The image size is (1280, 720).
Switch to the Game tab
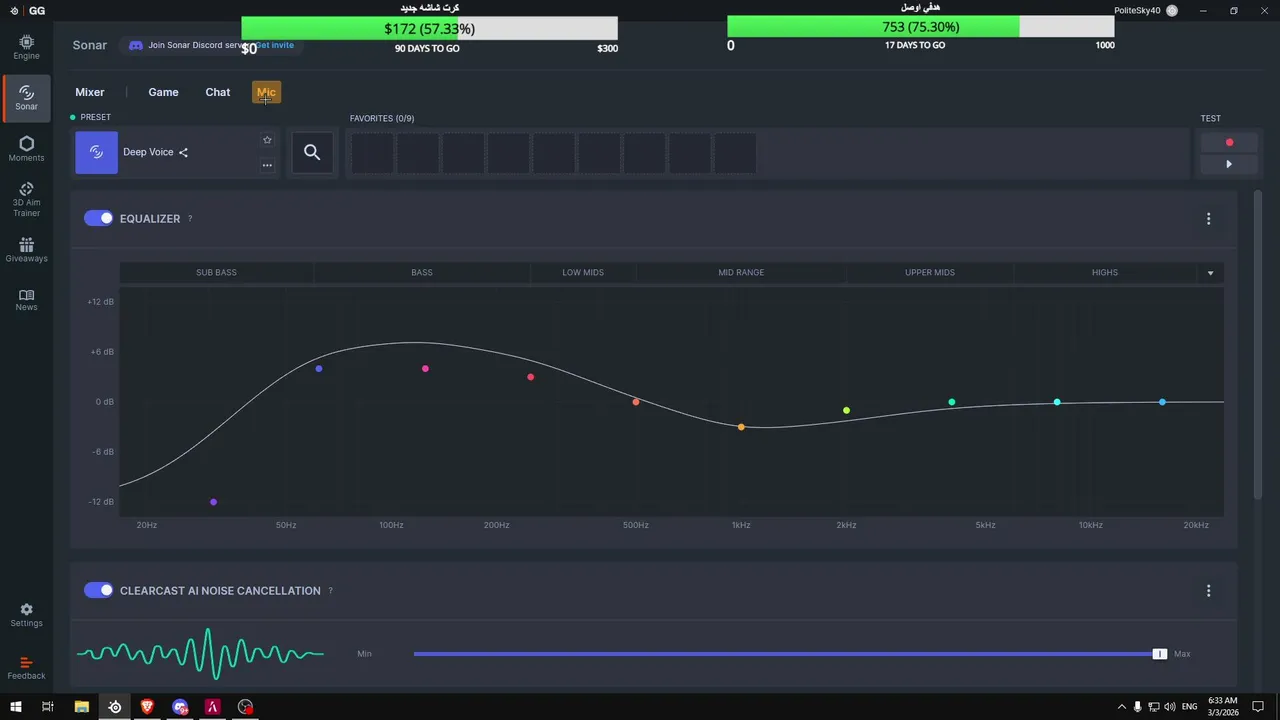(x=163, y=92)
